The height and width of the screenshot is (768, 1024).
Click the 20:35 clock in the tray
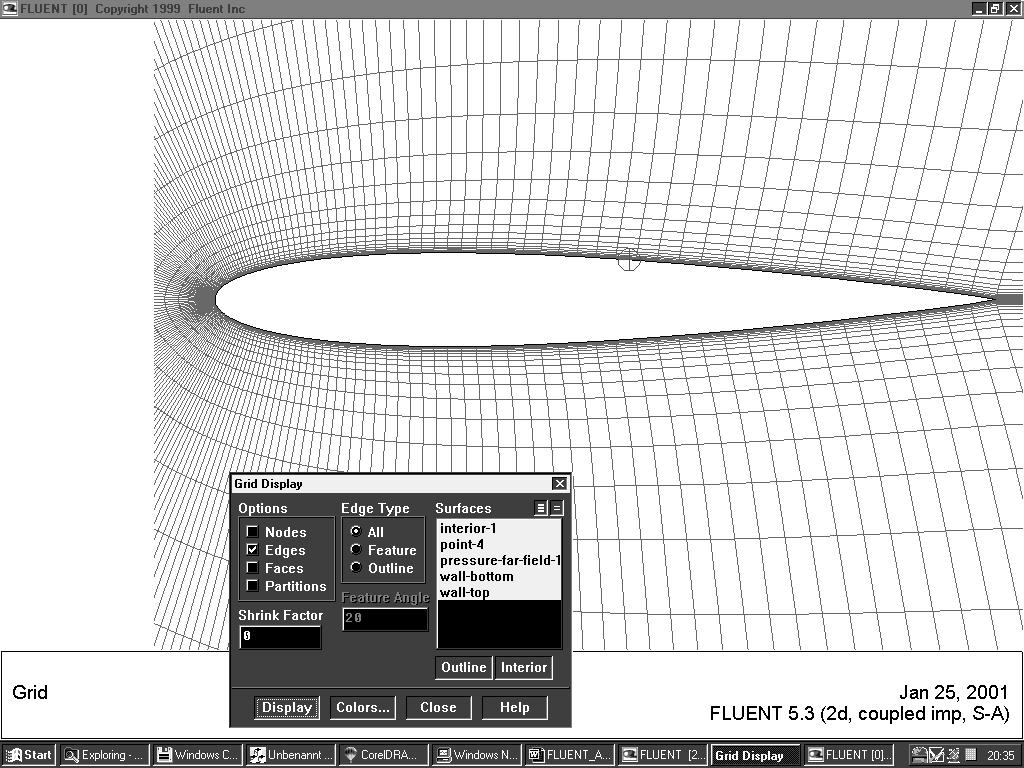tap(1000, 755)
